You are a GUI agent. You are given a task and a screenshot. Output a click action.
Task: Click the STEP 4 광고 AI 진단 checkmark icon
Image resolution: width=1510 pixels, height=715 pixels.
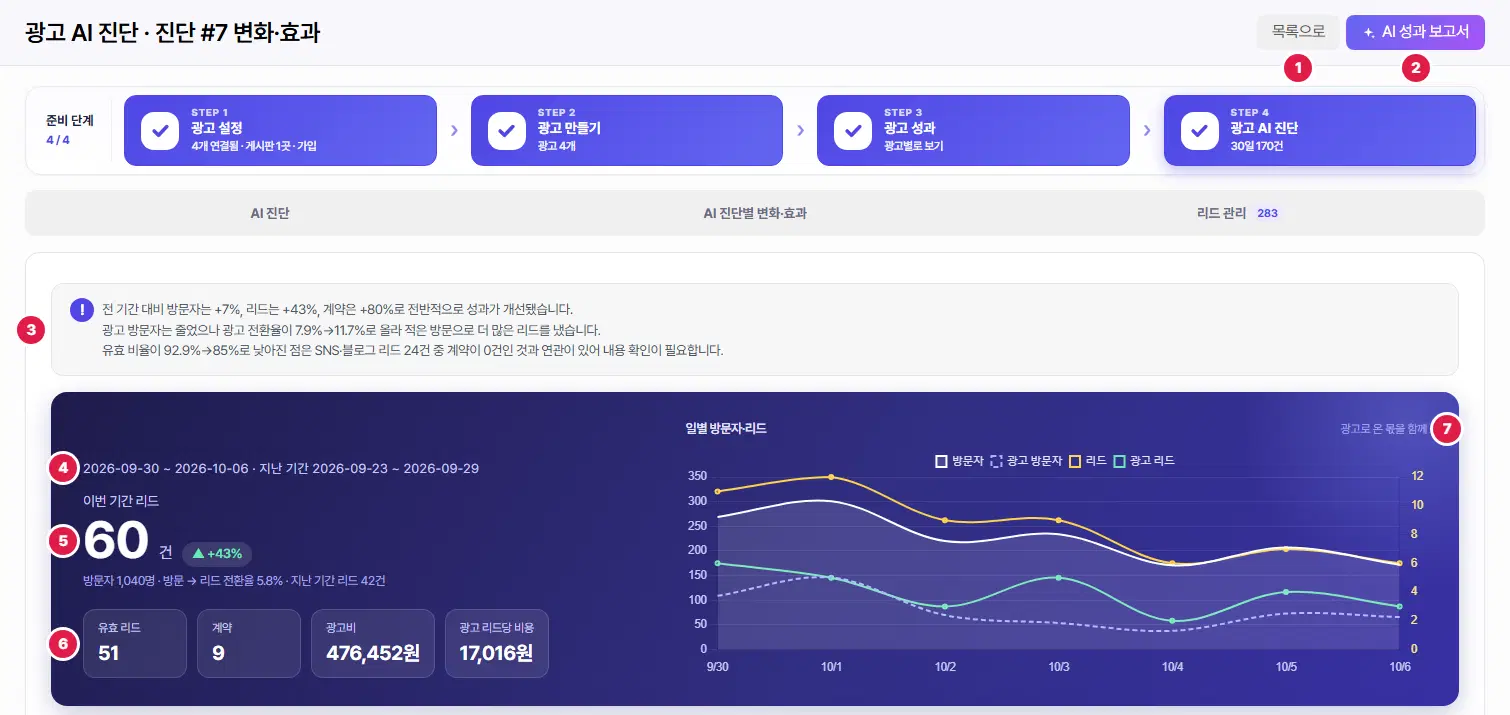pos(1200,131)
